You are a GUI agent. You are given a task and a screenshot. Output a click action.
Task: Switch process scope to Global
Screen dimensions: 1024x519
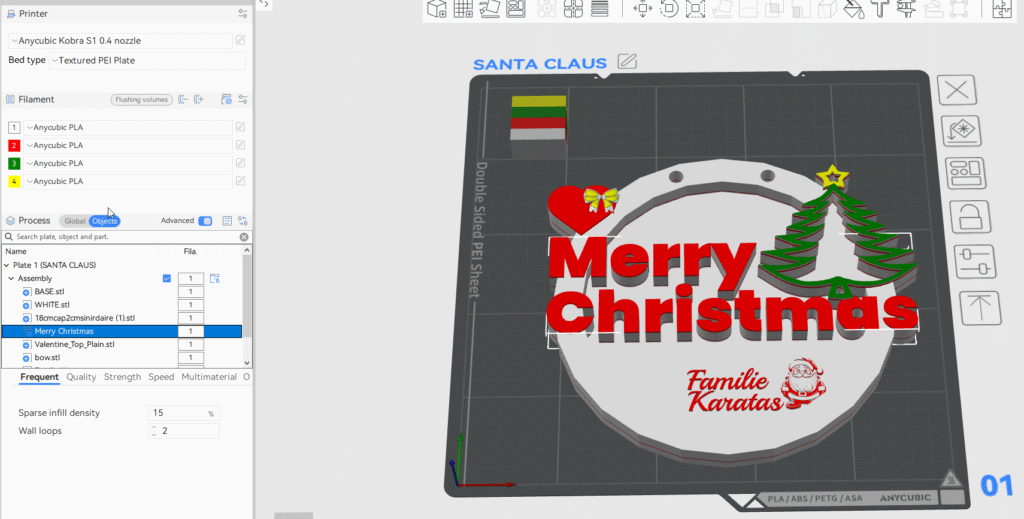pos(74,221)
